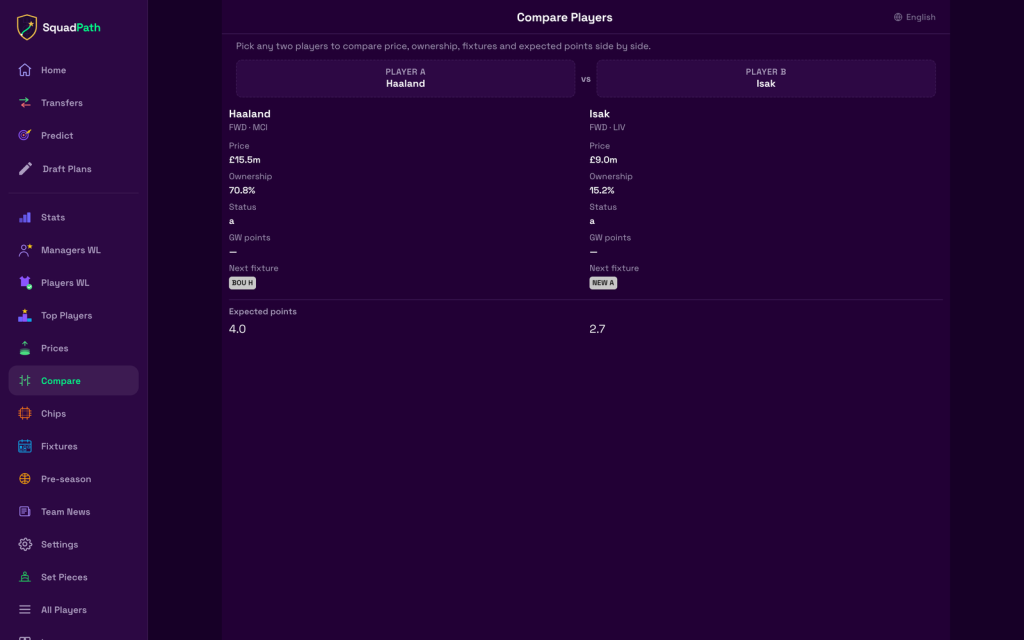Click the All Players list icon

tap(25, 609)
